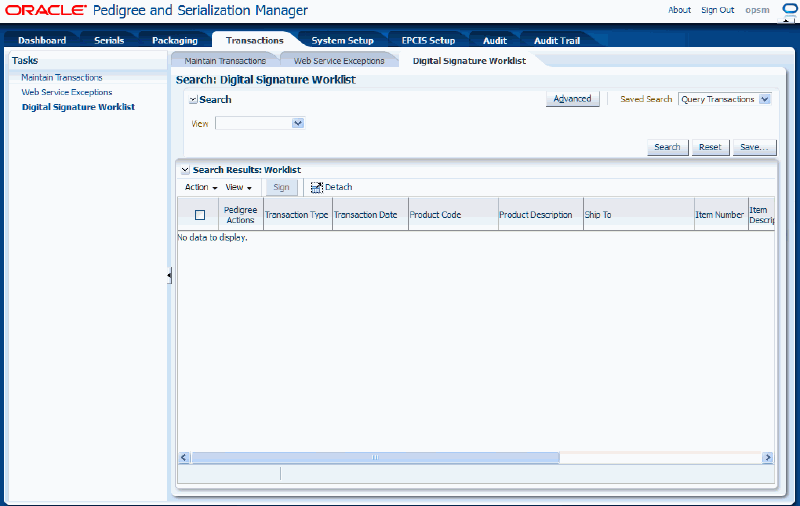Click the Pedigree Actions column header
This screenshot has height=506, width=800.
(x=240, y=215)
